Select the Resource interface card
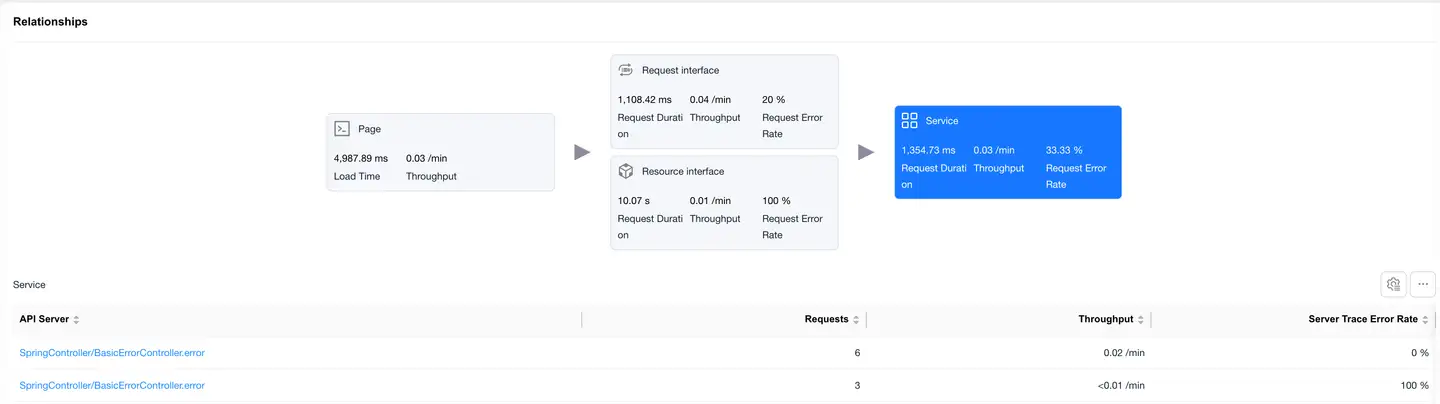 724,202
